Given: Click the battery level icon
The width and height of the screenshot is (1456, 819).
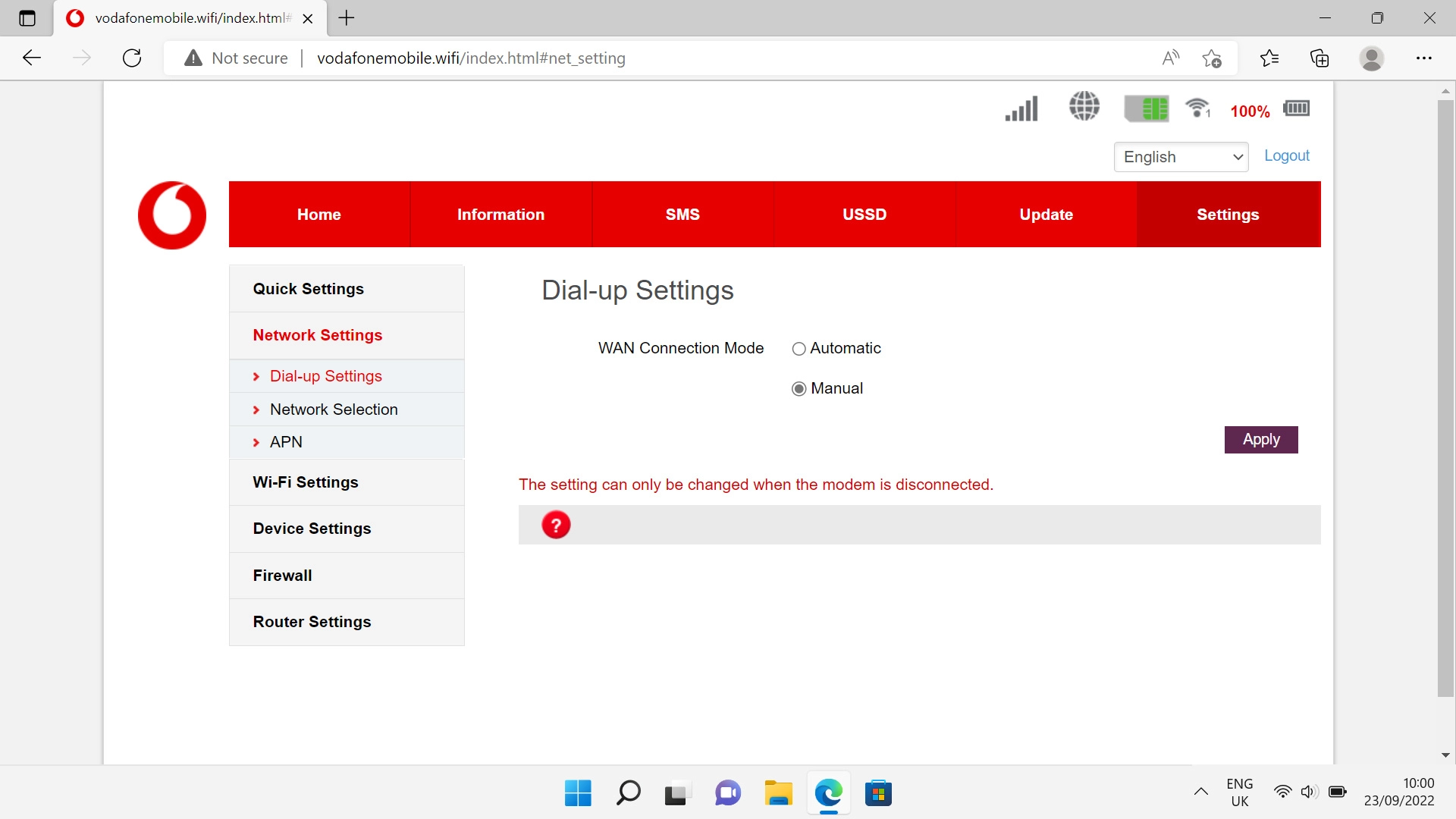Looking at the screenshot, I should (x=1296, y=108).
